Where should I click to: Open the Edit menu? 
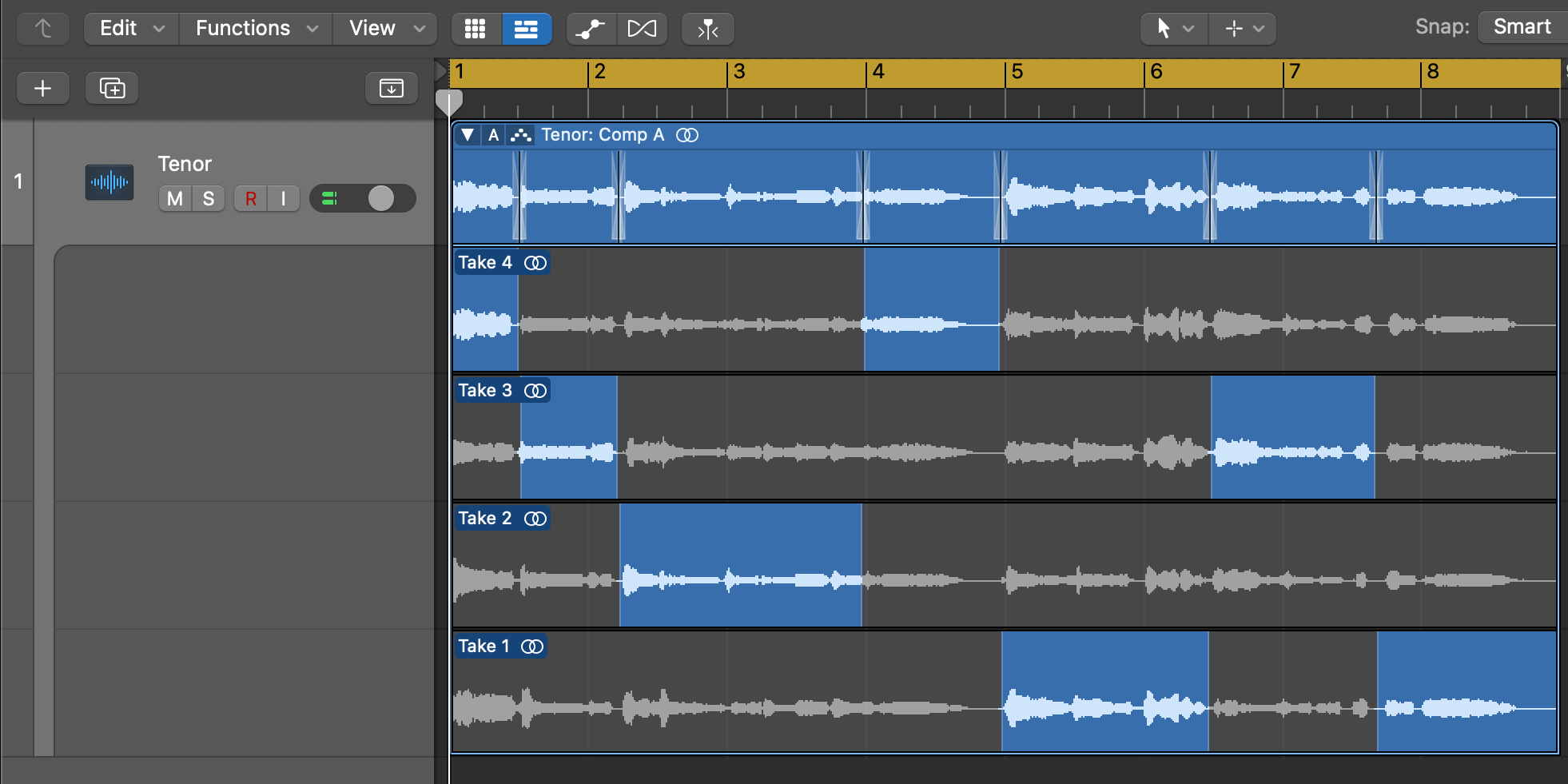[x=131, y=29]
